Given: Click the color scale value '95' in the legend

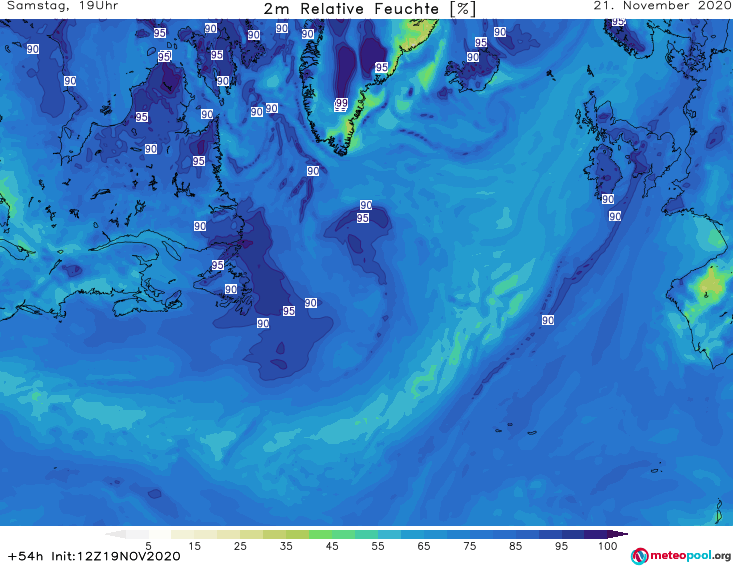Looking at the screenshot, I should click(561, 546).
